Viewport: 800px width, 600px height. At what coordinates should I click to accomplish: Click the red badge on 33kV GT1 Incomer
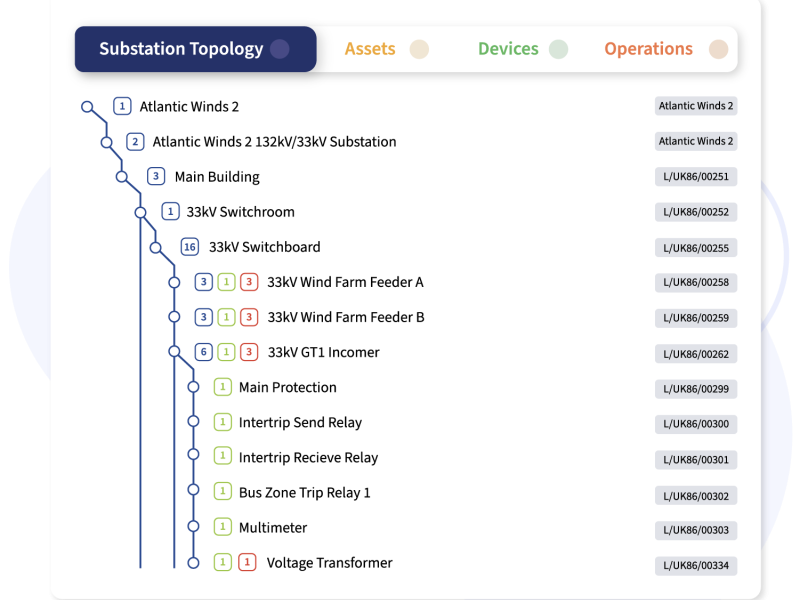coord(249,352)
